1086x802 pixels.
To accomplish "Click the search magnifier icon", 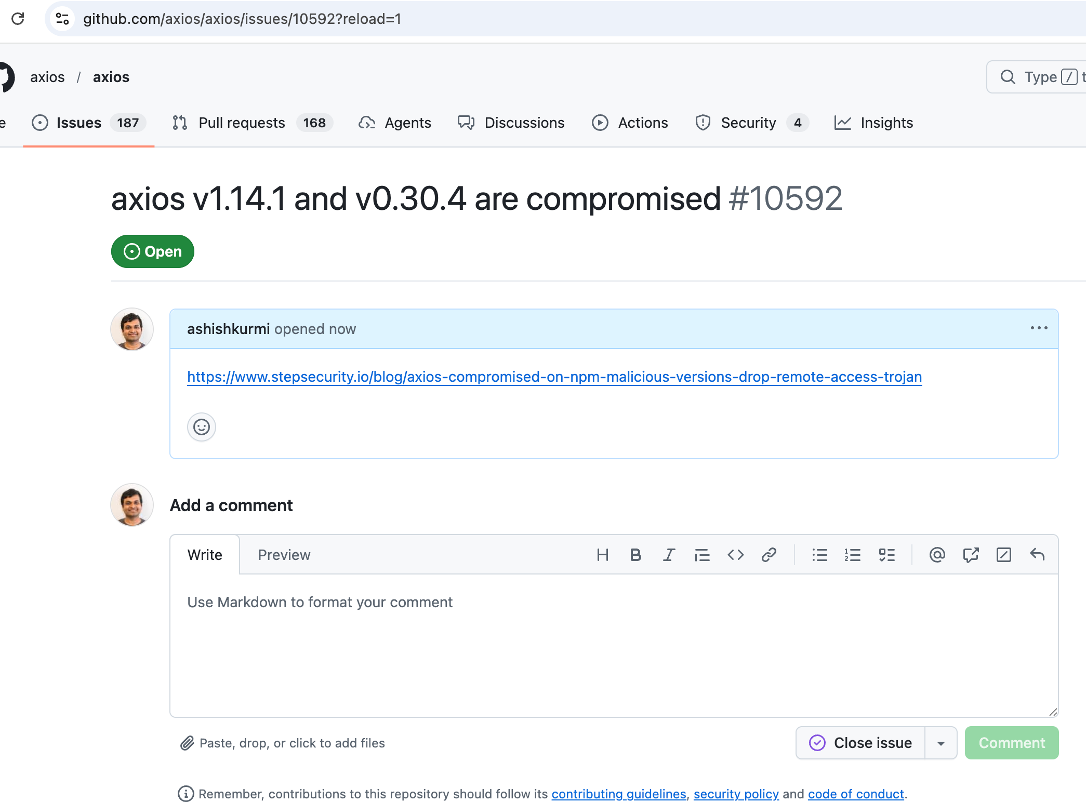I will pos(1008,77).
